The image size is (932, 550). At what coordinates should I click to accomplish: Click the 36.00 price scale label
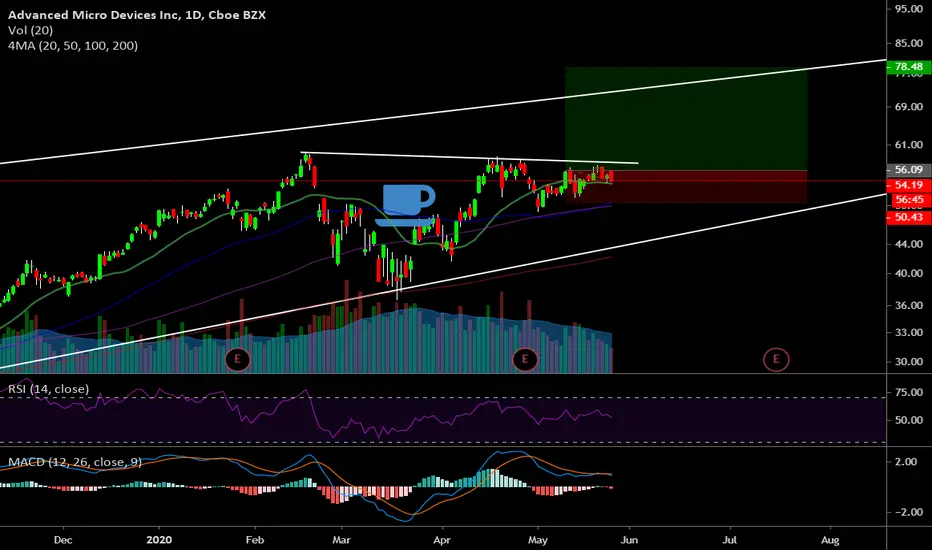[x=909, y=306]
